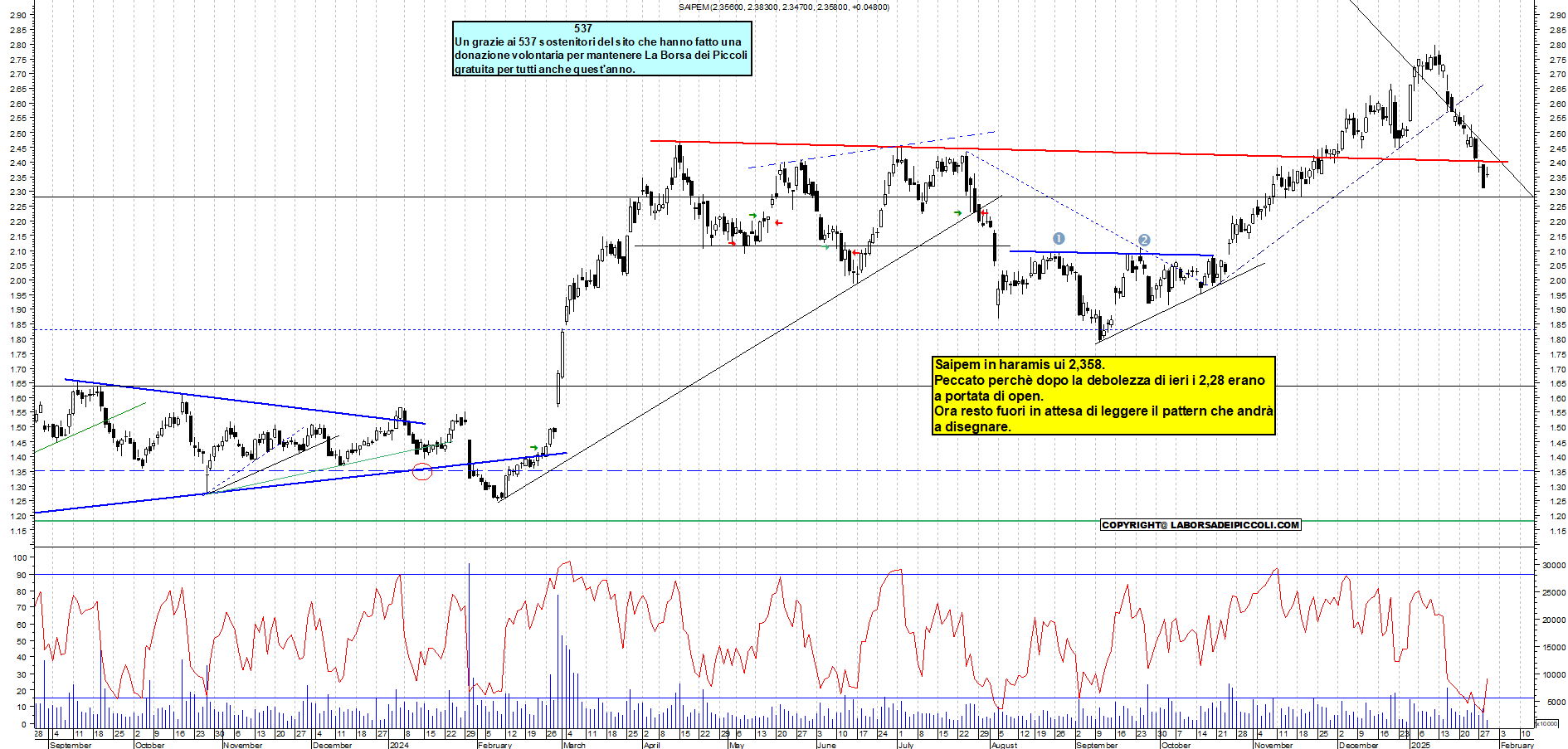1568x749 pixels.
Task: Click the 'April' label on time axis
Action: tap(652, 745)
